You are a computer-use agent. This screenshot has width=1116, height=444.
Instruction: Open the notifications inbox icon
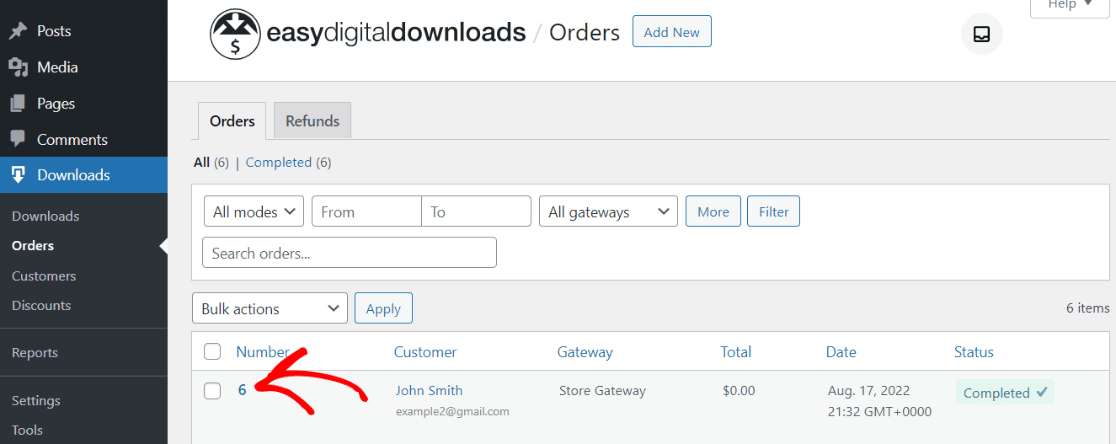981,34
